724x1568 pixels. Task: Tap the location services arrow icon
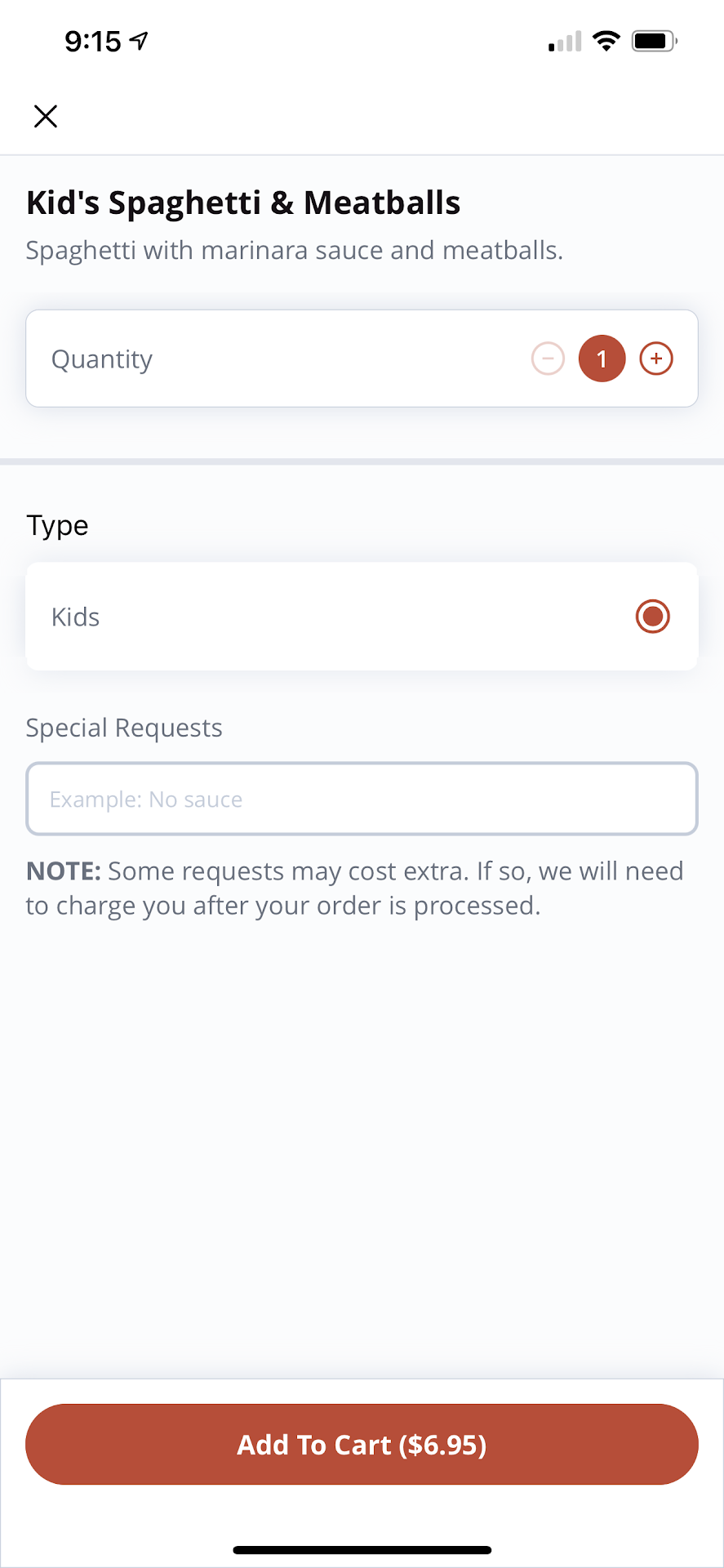[140, 40]
